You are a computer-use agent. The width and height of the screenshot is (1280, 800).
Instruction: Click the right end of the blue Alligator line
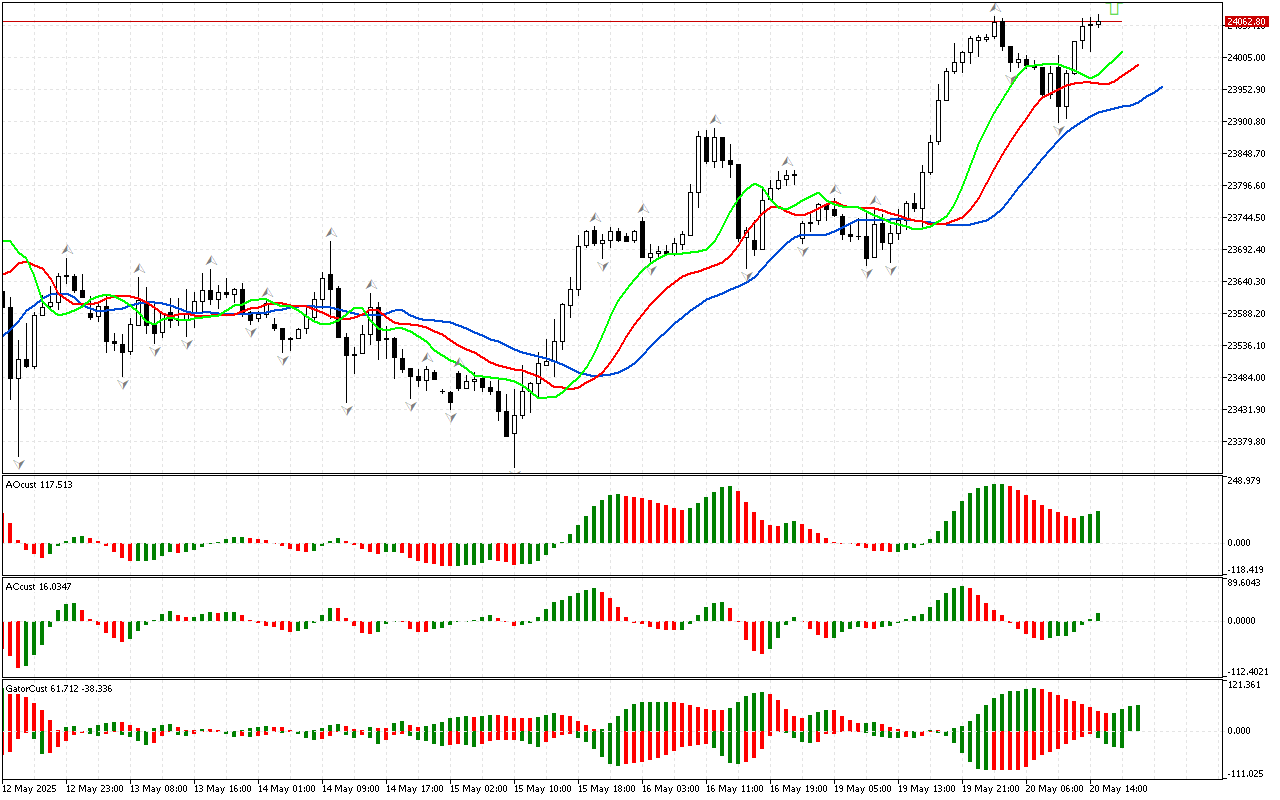pos(1161,87)
